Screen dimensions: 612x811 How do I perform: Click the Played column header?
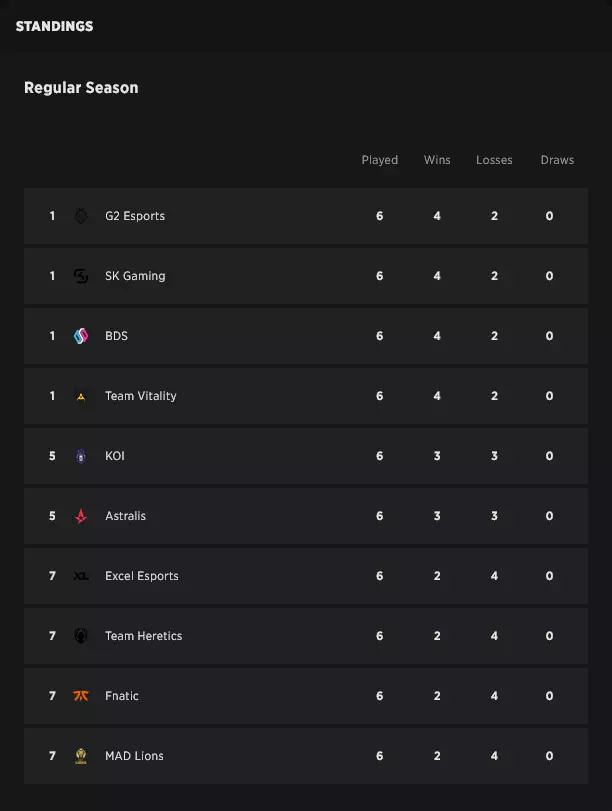(380, 160)
